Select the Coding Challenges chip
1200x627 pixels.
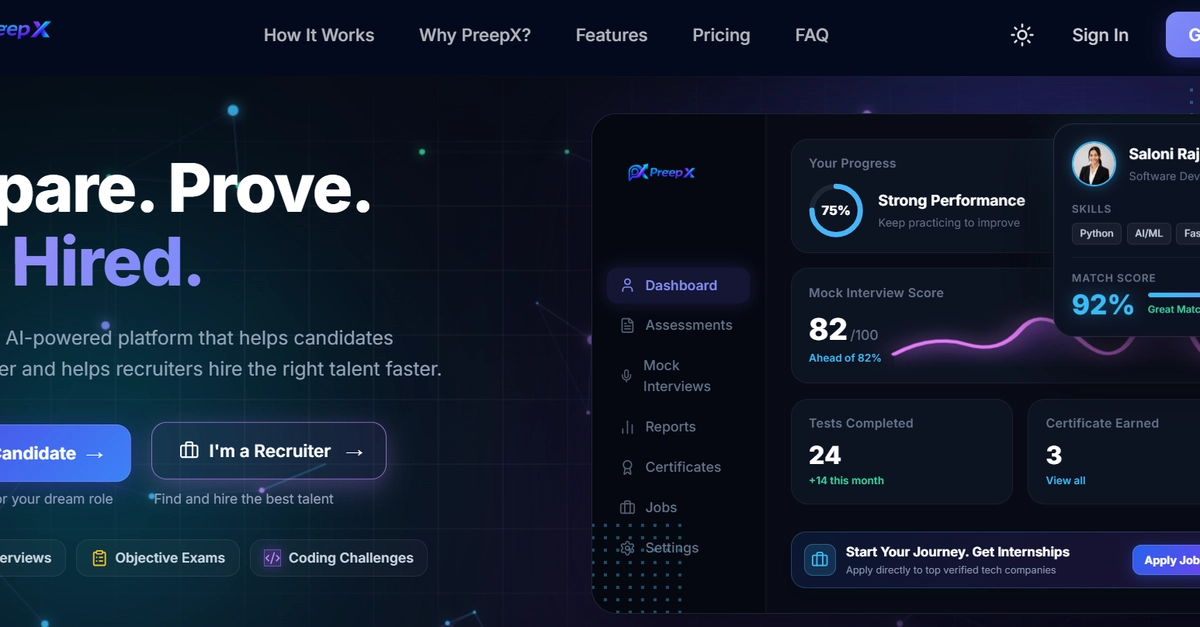339,558
